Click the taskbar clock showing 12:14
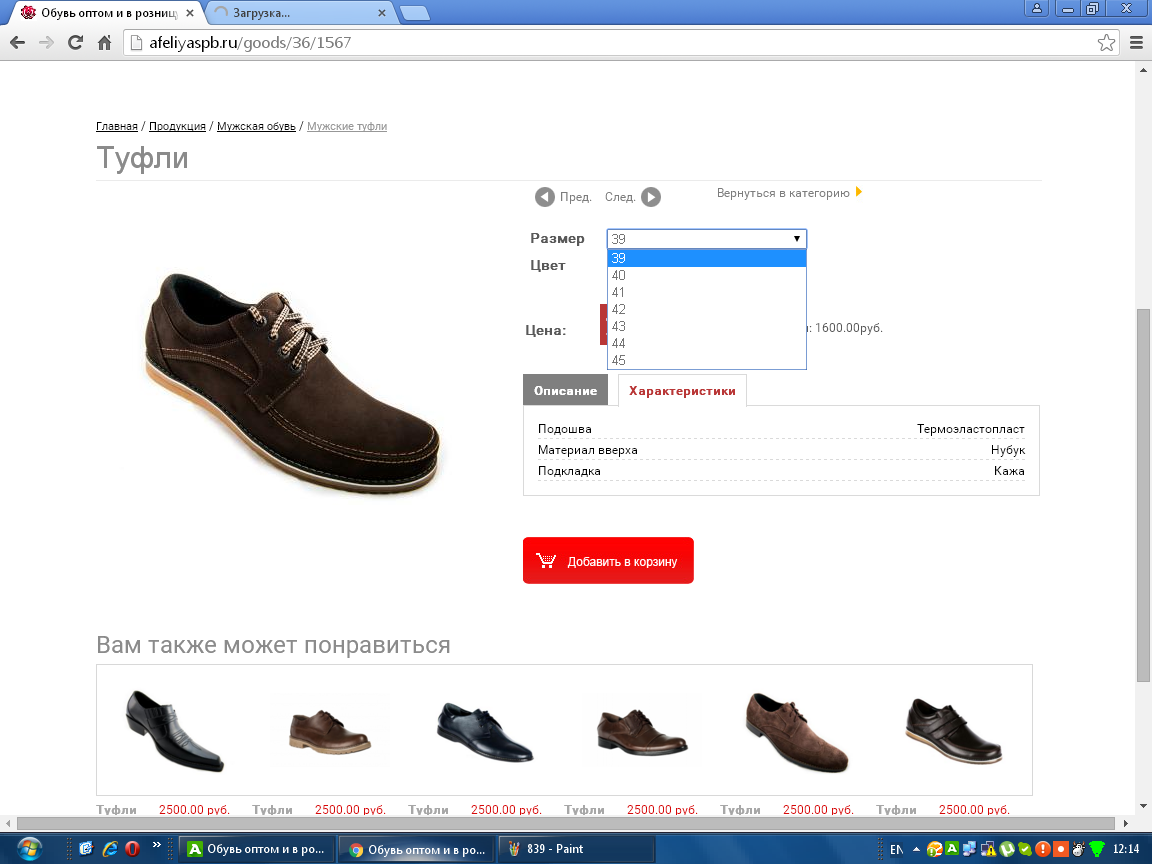The width and height of the screenshot is (1152, 864). 1126,849
